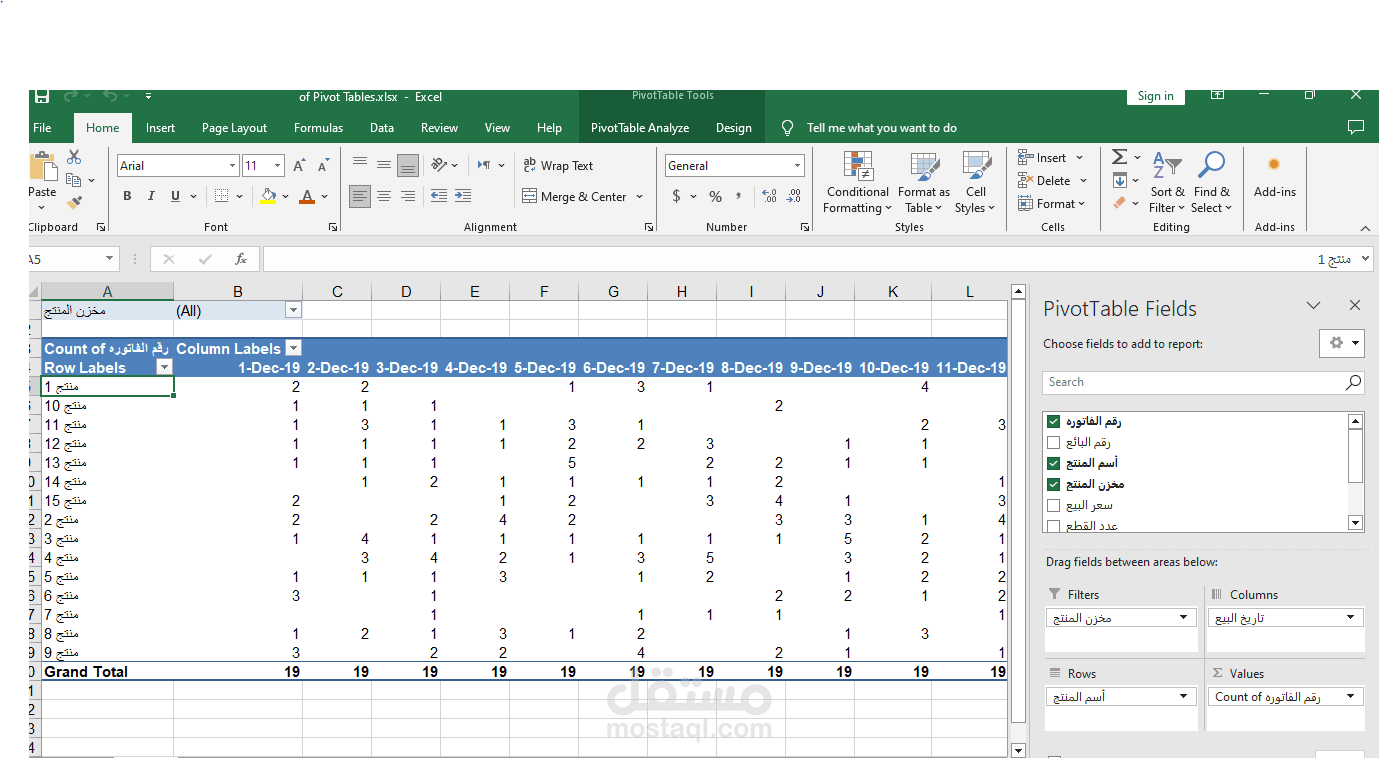Click the Merge & Center button
Screen dimensions: 1379x758
pyautogui.click(x=582, y=197)
